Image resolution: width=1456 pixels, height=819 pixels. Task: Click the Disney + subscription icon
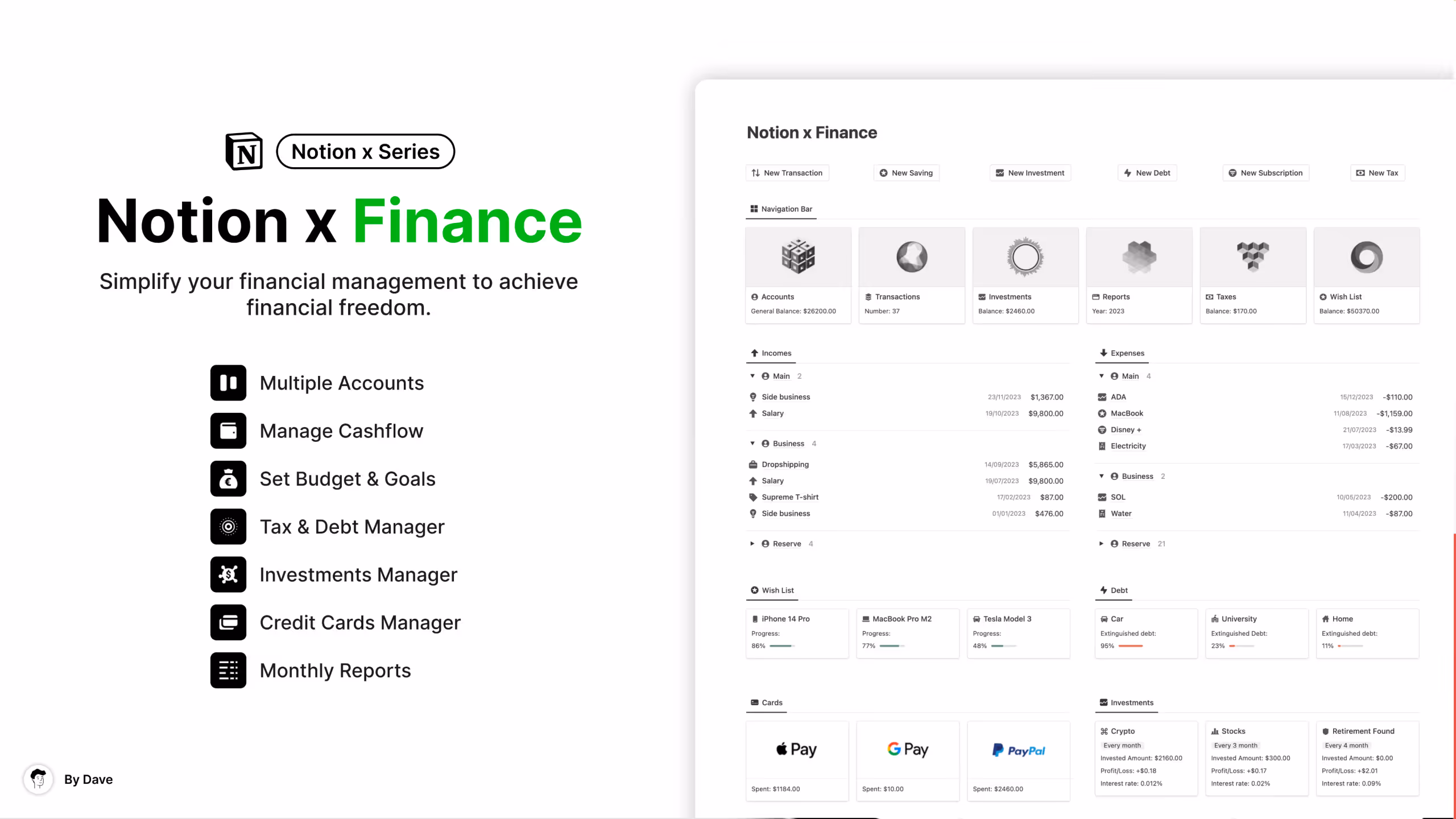pos(1102,430)
